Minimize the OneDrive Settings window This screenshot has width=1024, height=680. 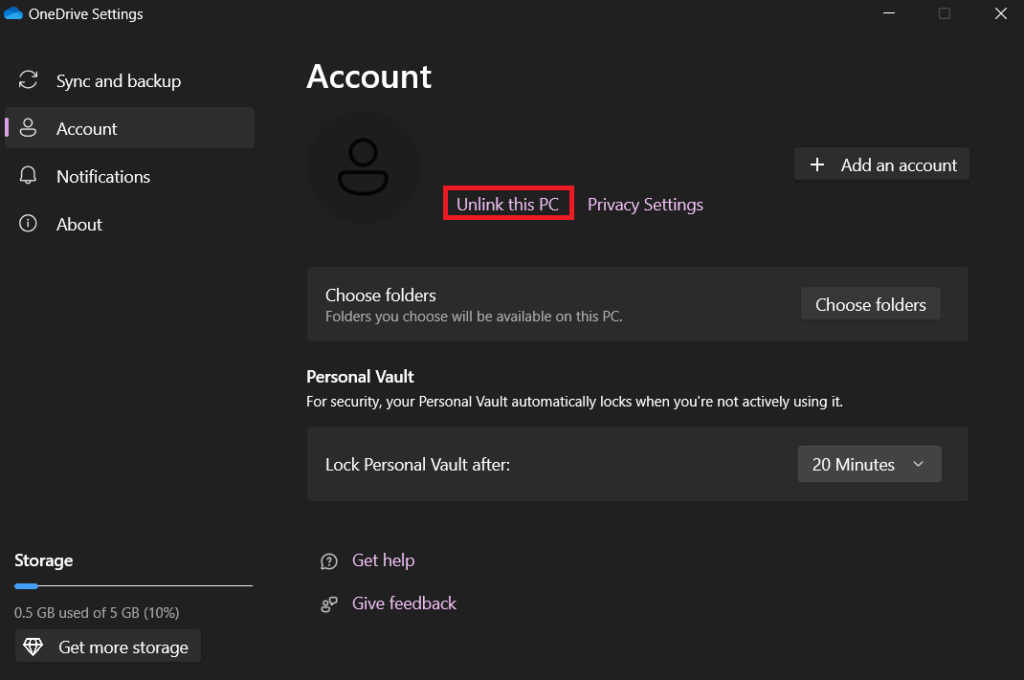point(889,13)
